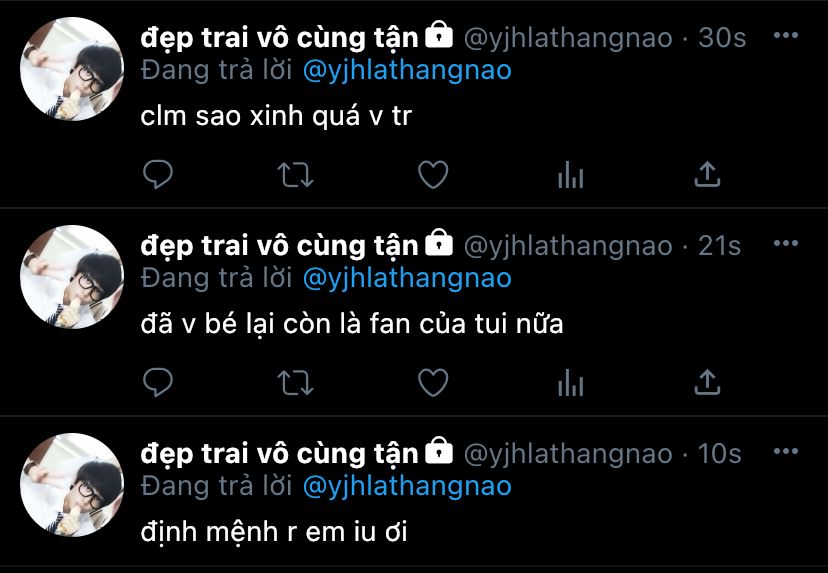This screenshot has width=828, height=573.
Task: Open @yjhlathangnao reply link in first tweet
Action: pyautogui.click(x=407, y=71)
